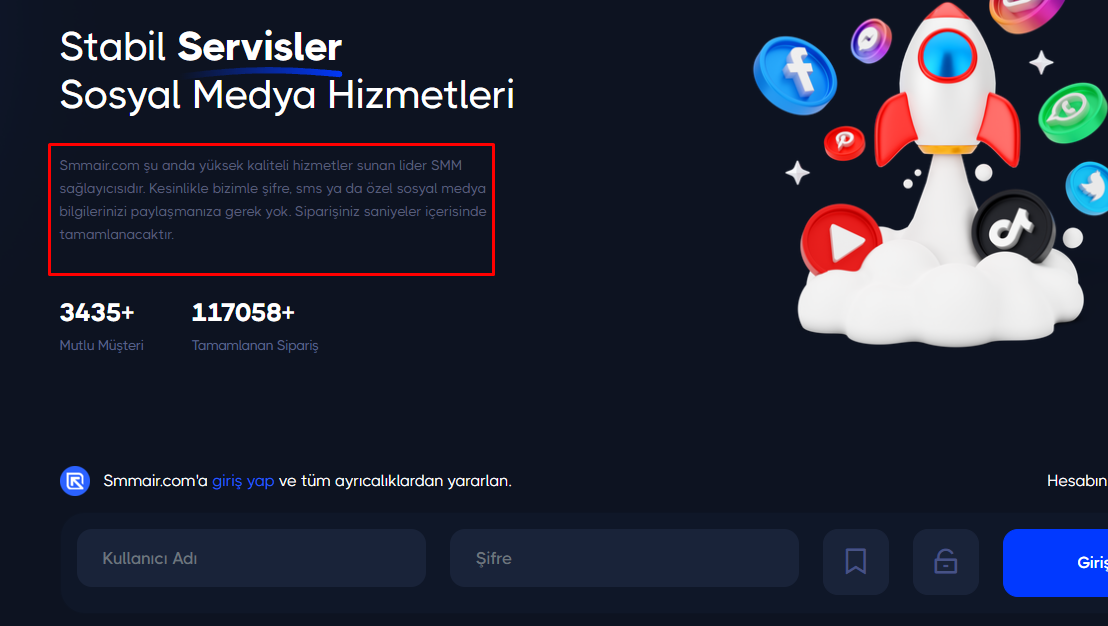This screenshot has height=626, width=1108.
Task: Click the padlock icon button
Action: (945, 562)
